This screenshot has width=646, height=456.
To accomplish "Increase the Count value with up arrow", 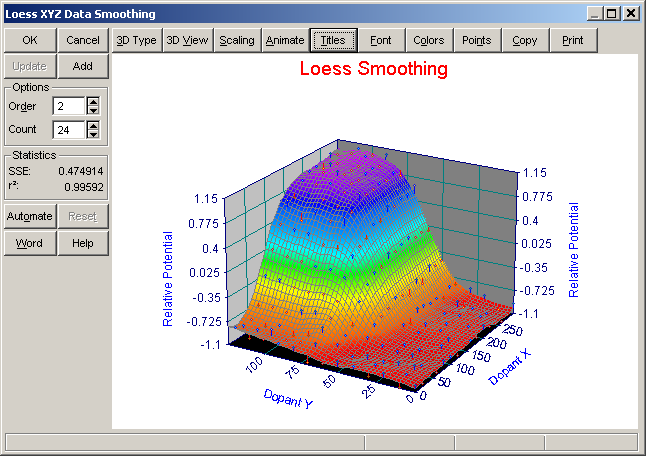I will (93, 125).
